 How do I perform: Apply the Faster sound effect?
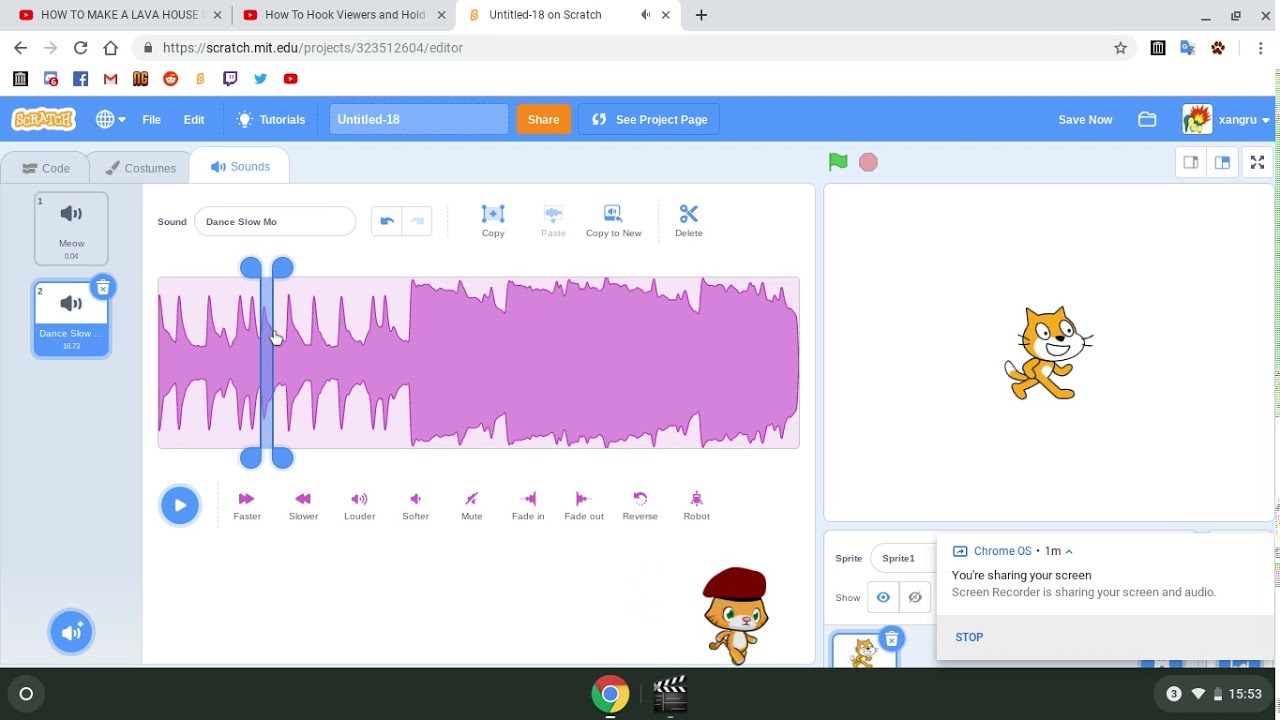[x=247, y=505]
